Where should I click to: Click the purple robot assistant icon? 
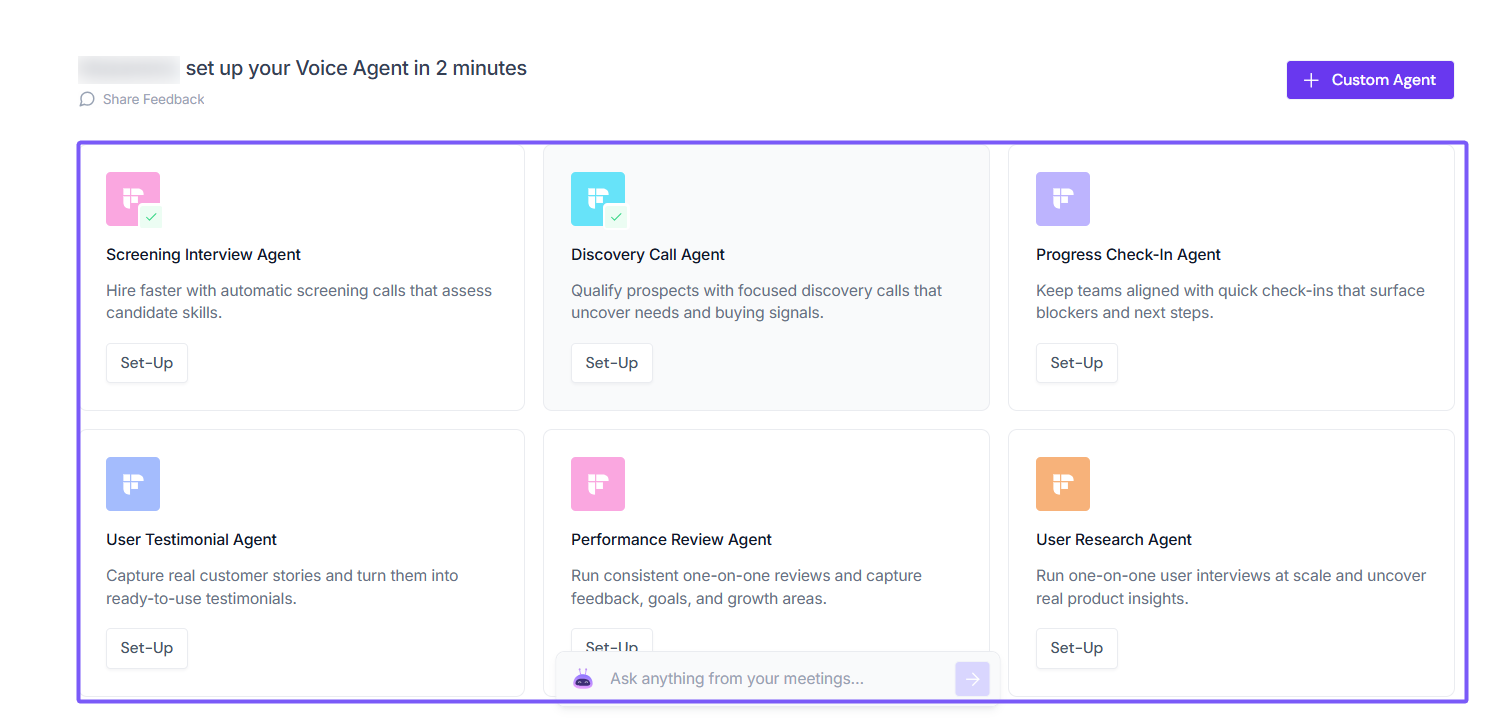click(x=583, y=679)
